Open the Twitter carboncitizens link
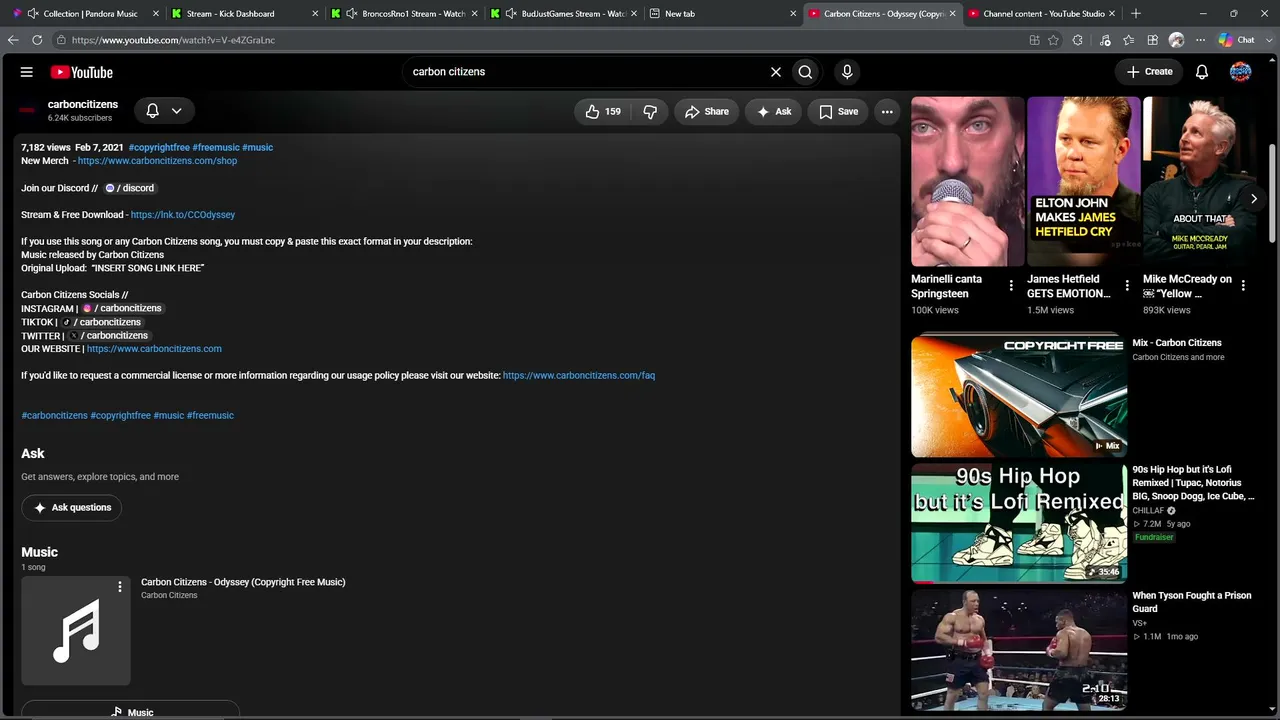1280x720 pixels. [109, 336]
